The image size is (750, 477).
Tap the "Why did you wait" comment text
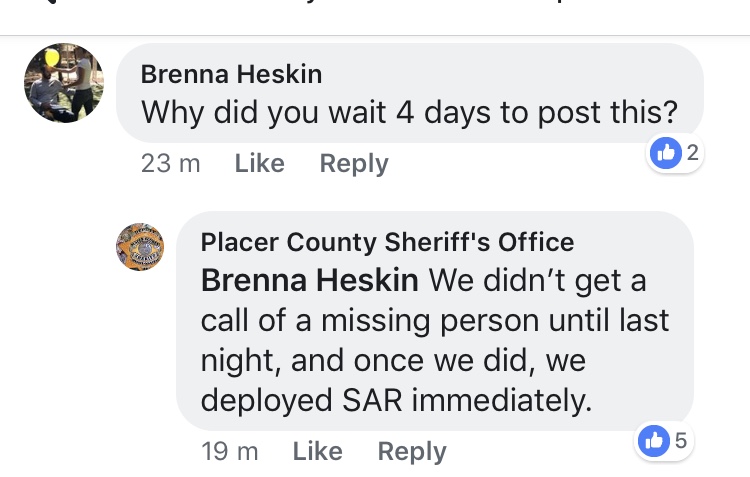(x=410, y=112)
